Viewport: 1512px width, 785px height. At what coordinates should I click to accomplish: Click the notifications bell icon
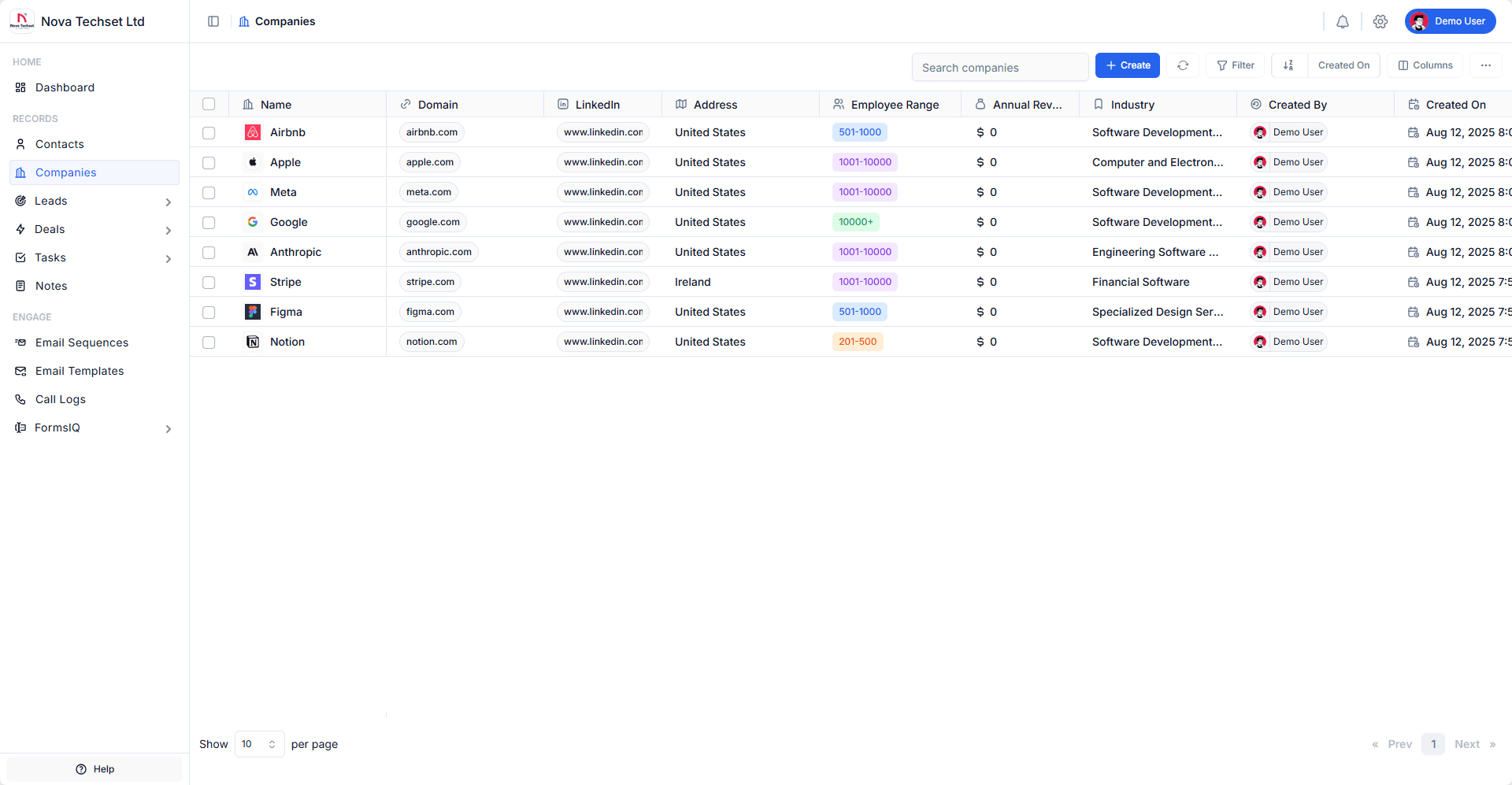(x=1343, y=22)
